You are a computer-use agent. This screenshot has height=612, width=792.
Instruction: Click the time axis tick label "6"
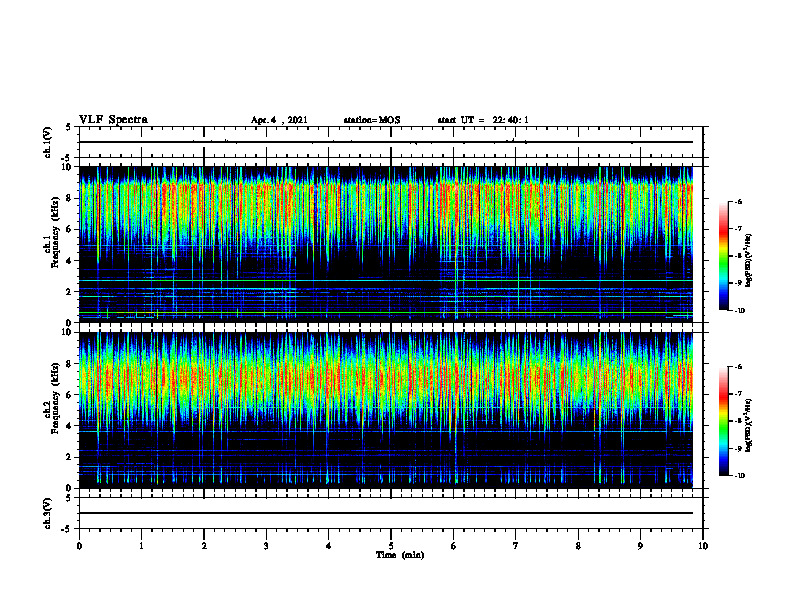click(453, 546)
